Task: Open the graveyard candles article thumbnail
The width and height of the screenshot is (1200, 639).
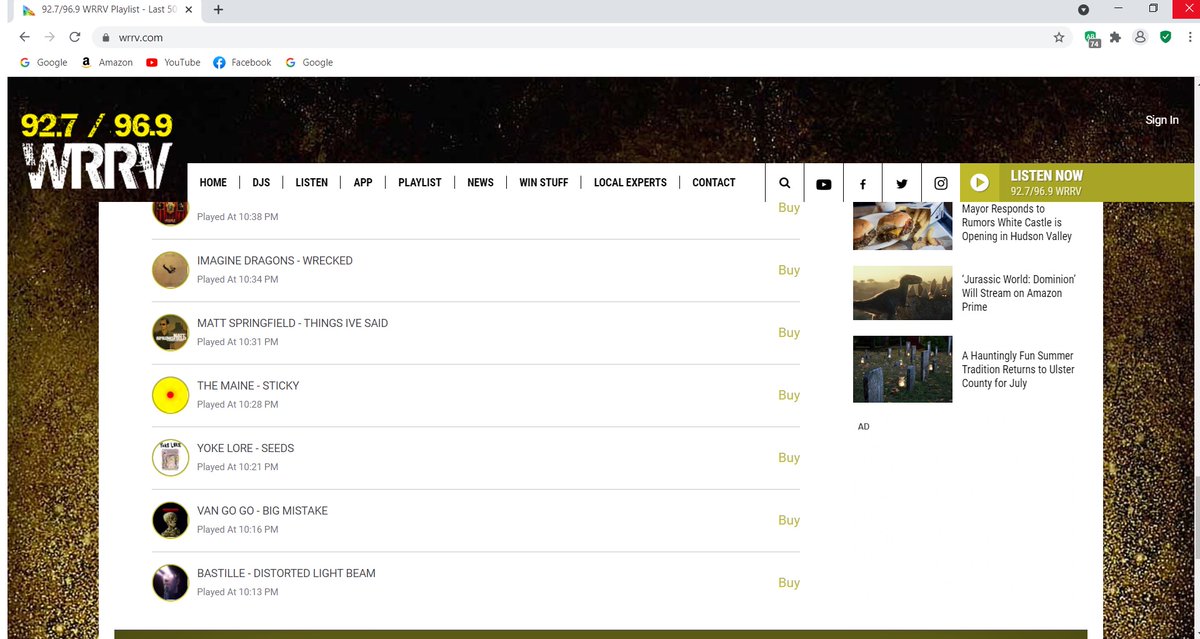Action: coord(902,369)
